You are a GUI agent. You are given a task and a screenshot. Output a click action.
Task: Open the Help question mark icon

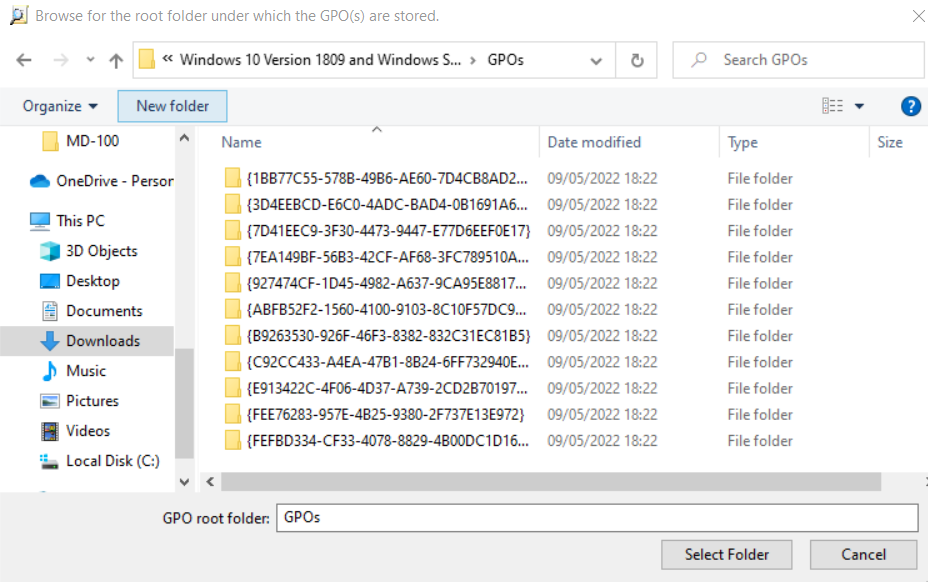point(910,106)
